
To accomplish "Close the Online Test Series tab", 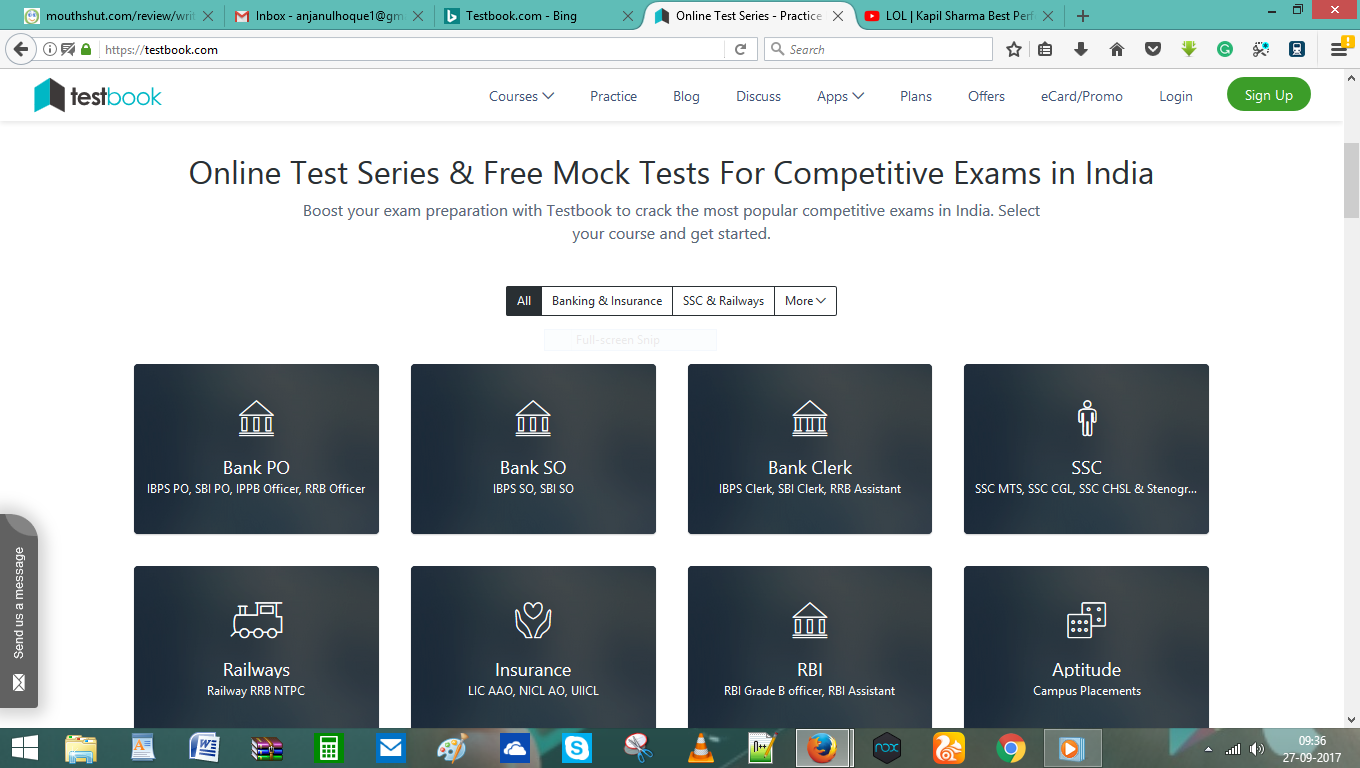I will (838, 16).
